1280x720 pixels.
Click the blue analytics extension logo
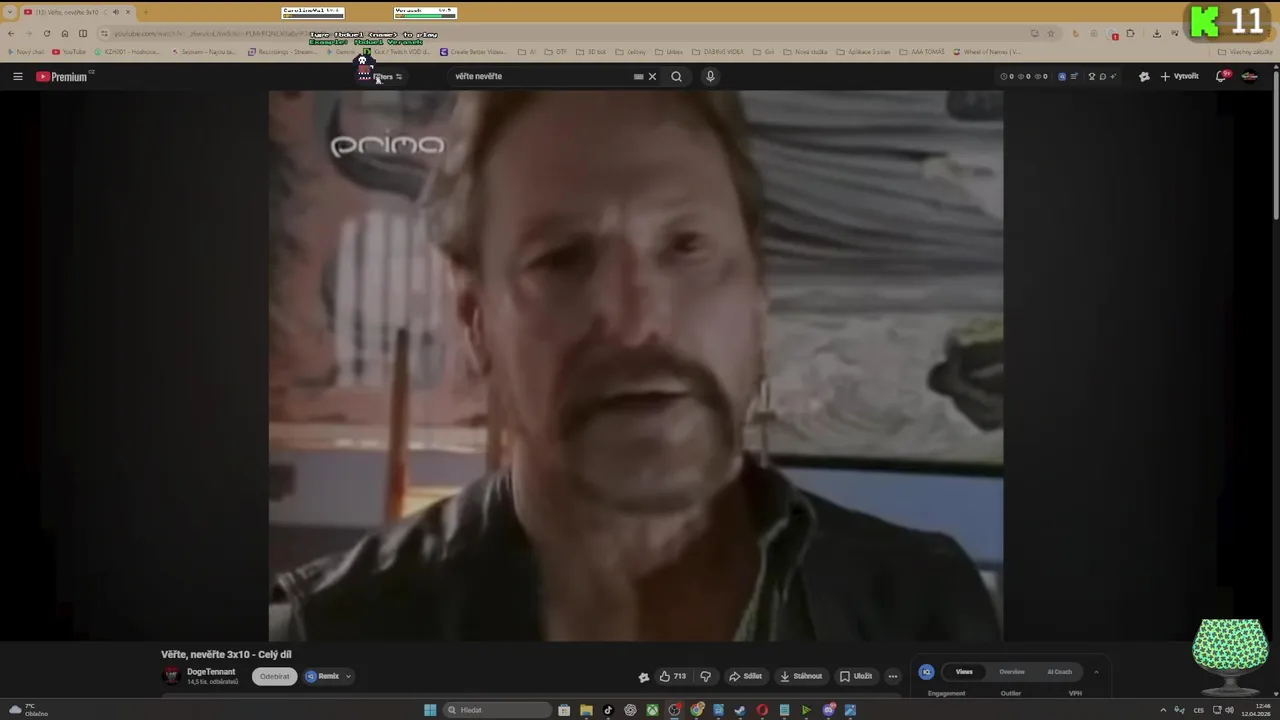pyautogui.click(x=926, y=672)
